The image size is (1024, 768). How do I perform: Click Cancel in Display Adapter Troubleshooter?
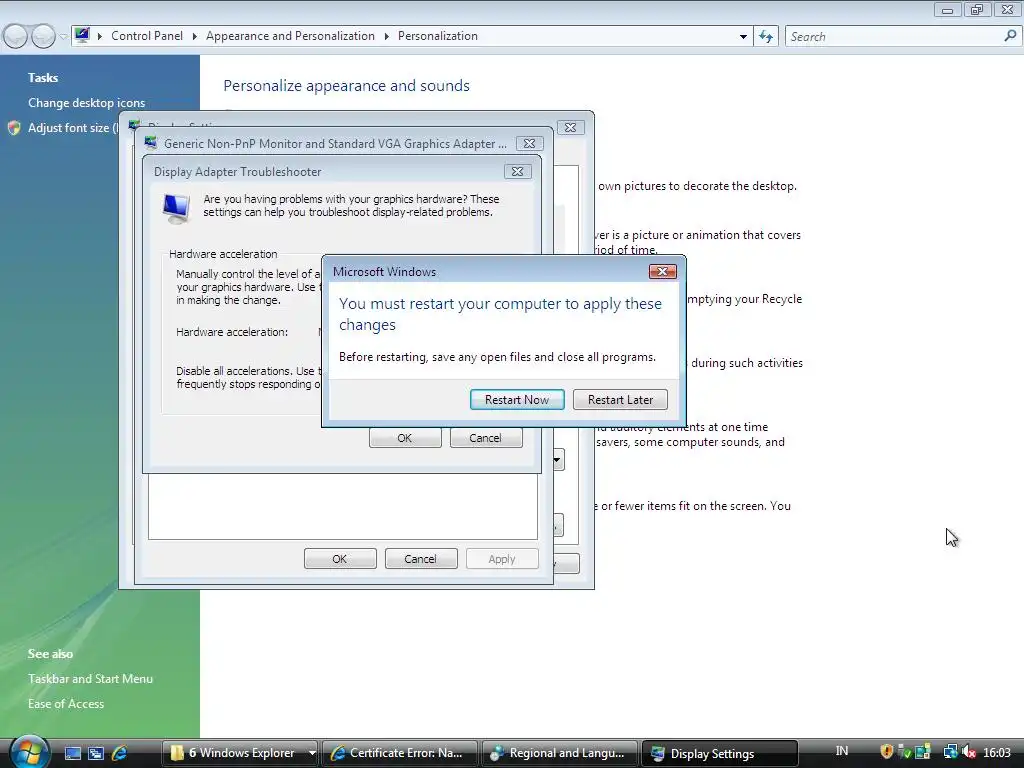[485, 438]
